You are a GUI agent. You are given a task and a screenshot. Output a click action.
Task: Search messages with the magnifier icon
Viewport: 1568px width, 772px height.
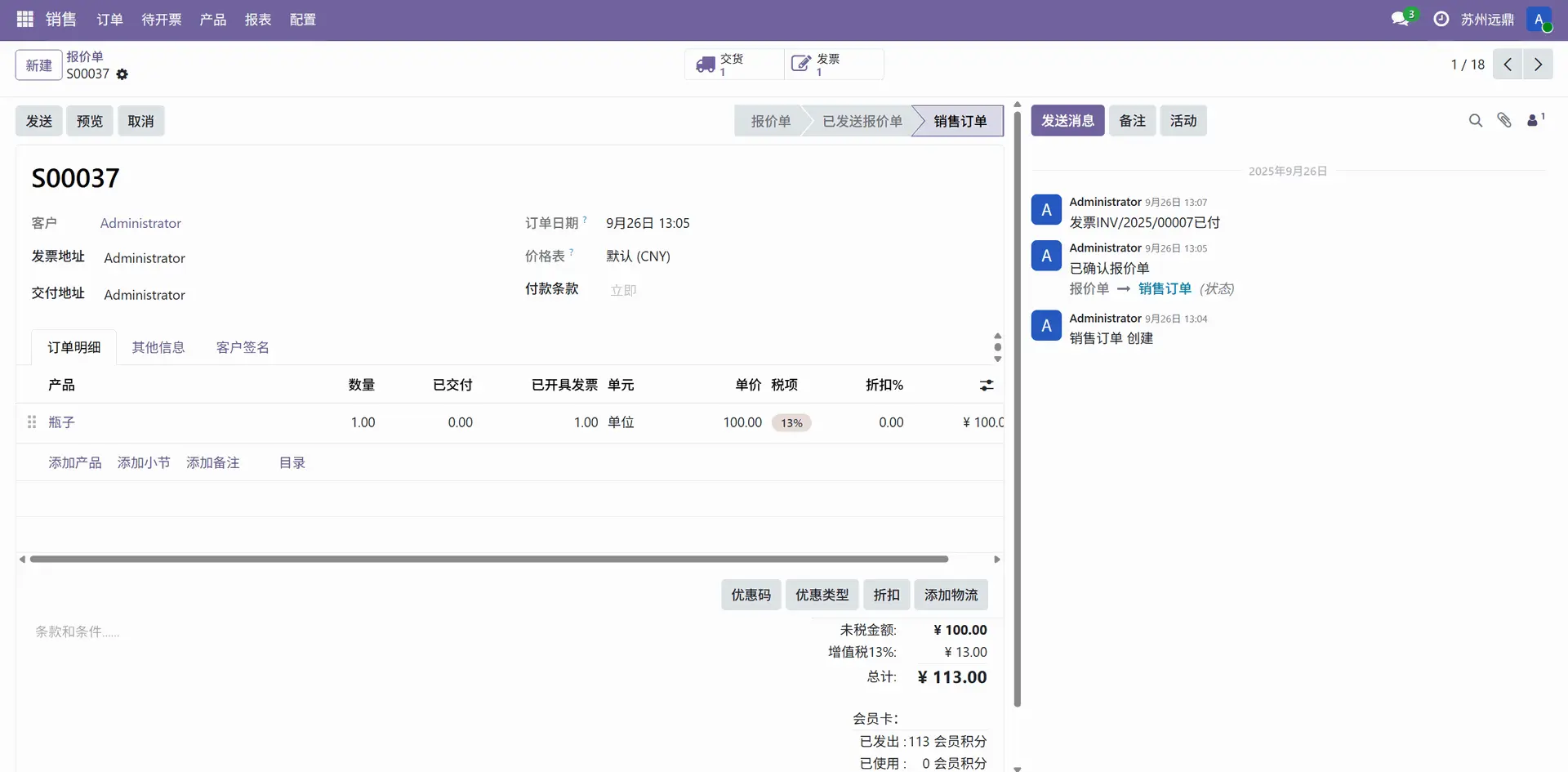(x=1475, y=121)
